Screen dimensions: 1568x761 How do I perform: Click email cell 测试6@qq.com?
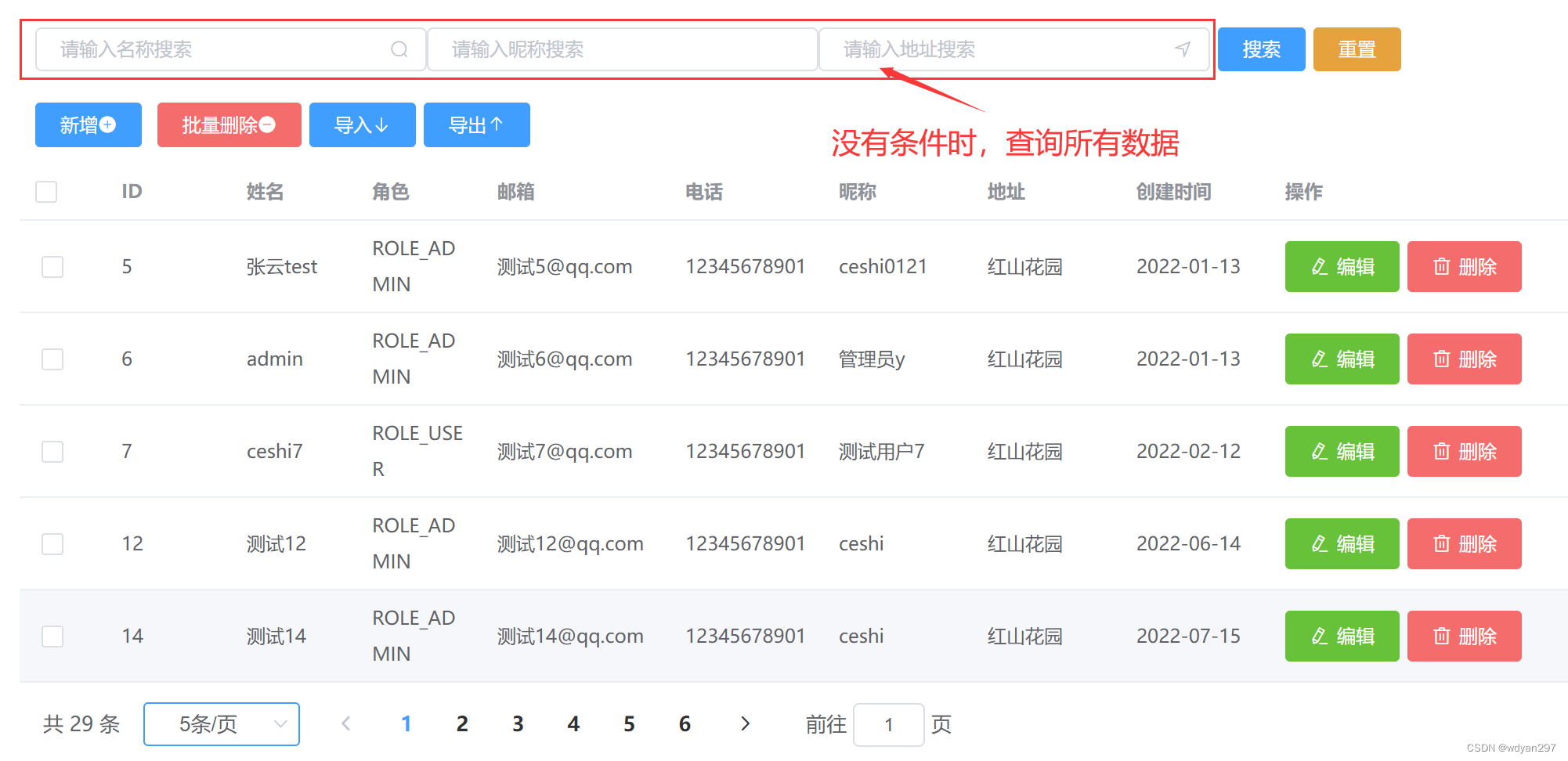click(565, 359)
